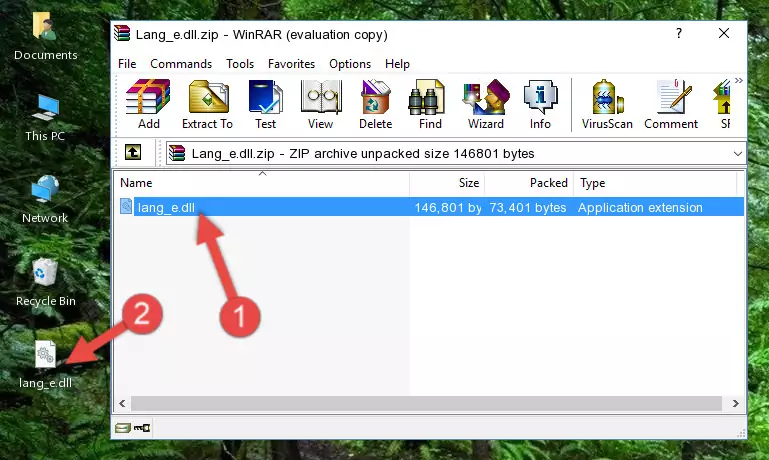Click the horizontal scrollbar track
The image size is (769, 460).
(426, 403)
